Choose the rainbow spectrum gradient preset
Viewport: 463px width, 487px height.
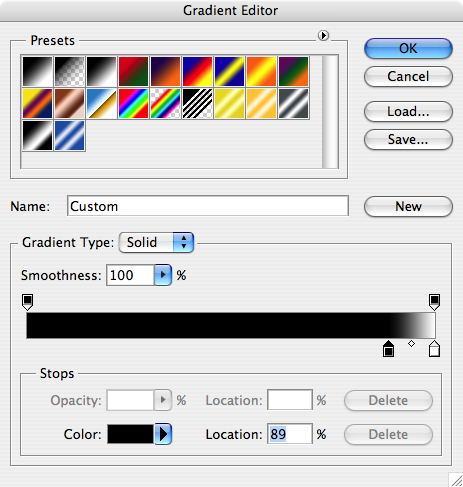point(133,104)
